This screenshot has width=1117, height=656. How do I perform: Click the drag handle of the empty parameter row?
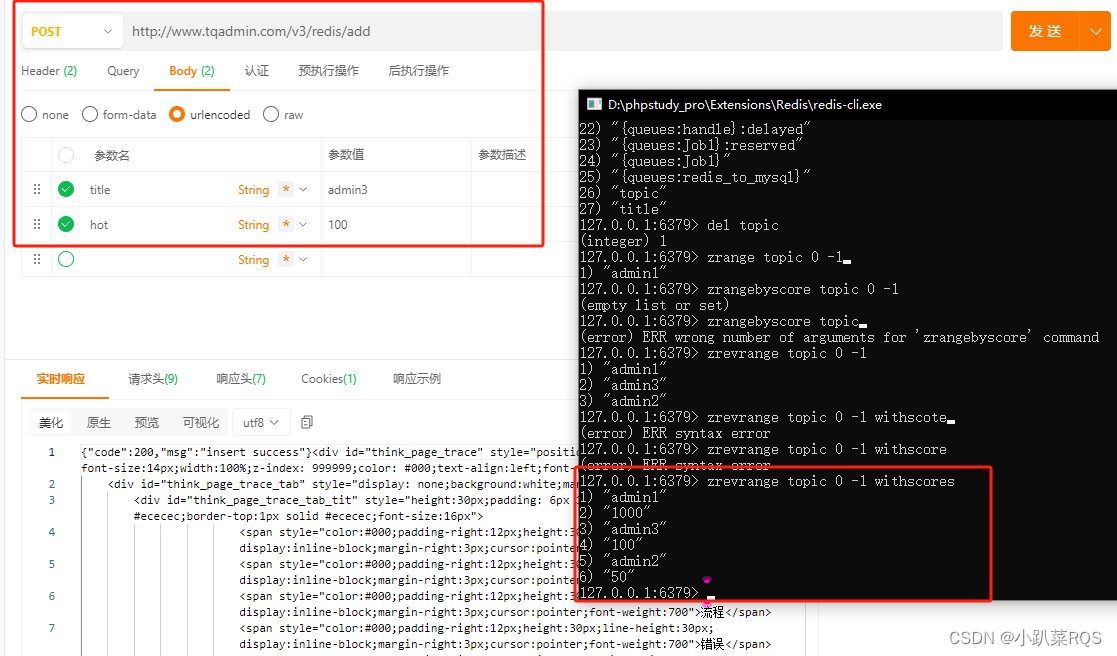click(x=36, y=259)
